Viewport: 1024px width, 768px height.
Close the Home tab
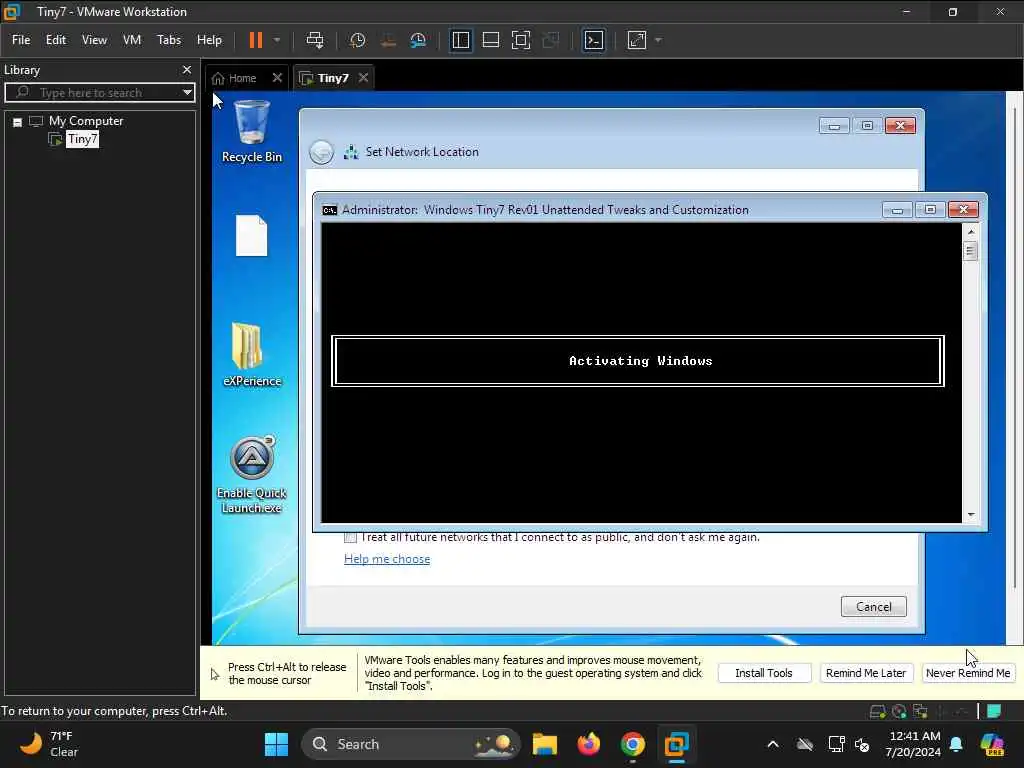[277, 78]
